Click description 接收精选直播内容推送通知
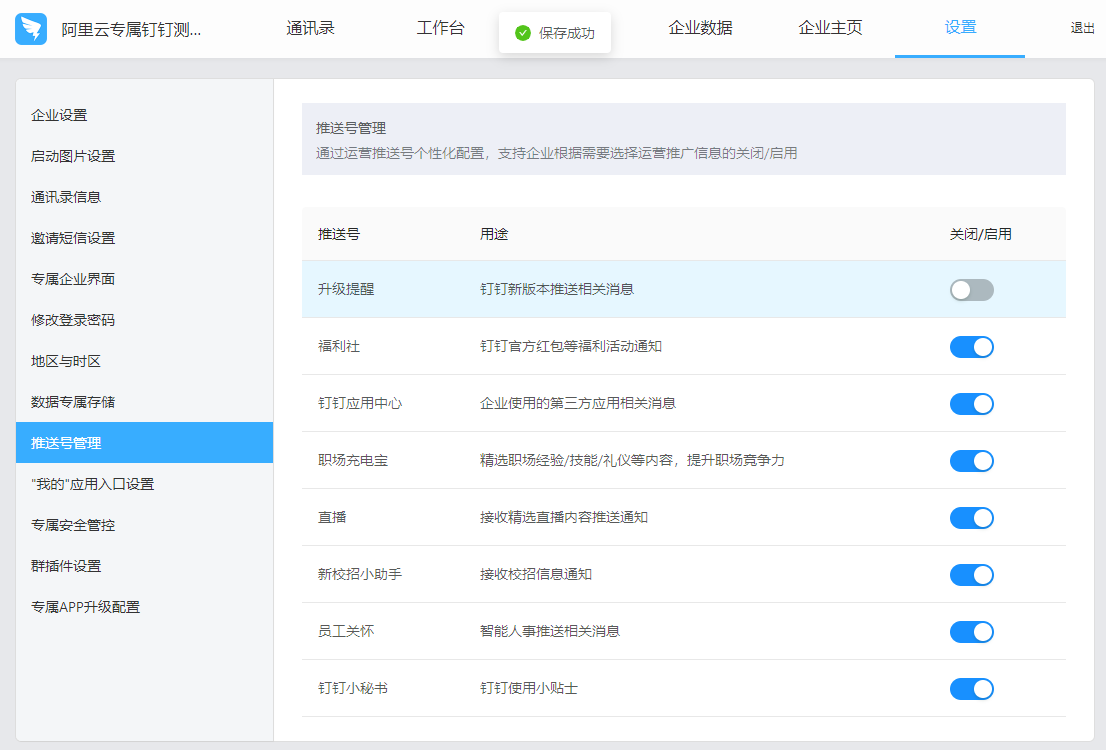The height and width of the screenshot is (750, 1106). pyautogui.click(x=564, y=517)
